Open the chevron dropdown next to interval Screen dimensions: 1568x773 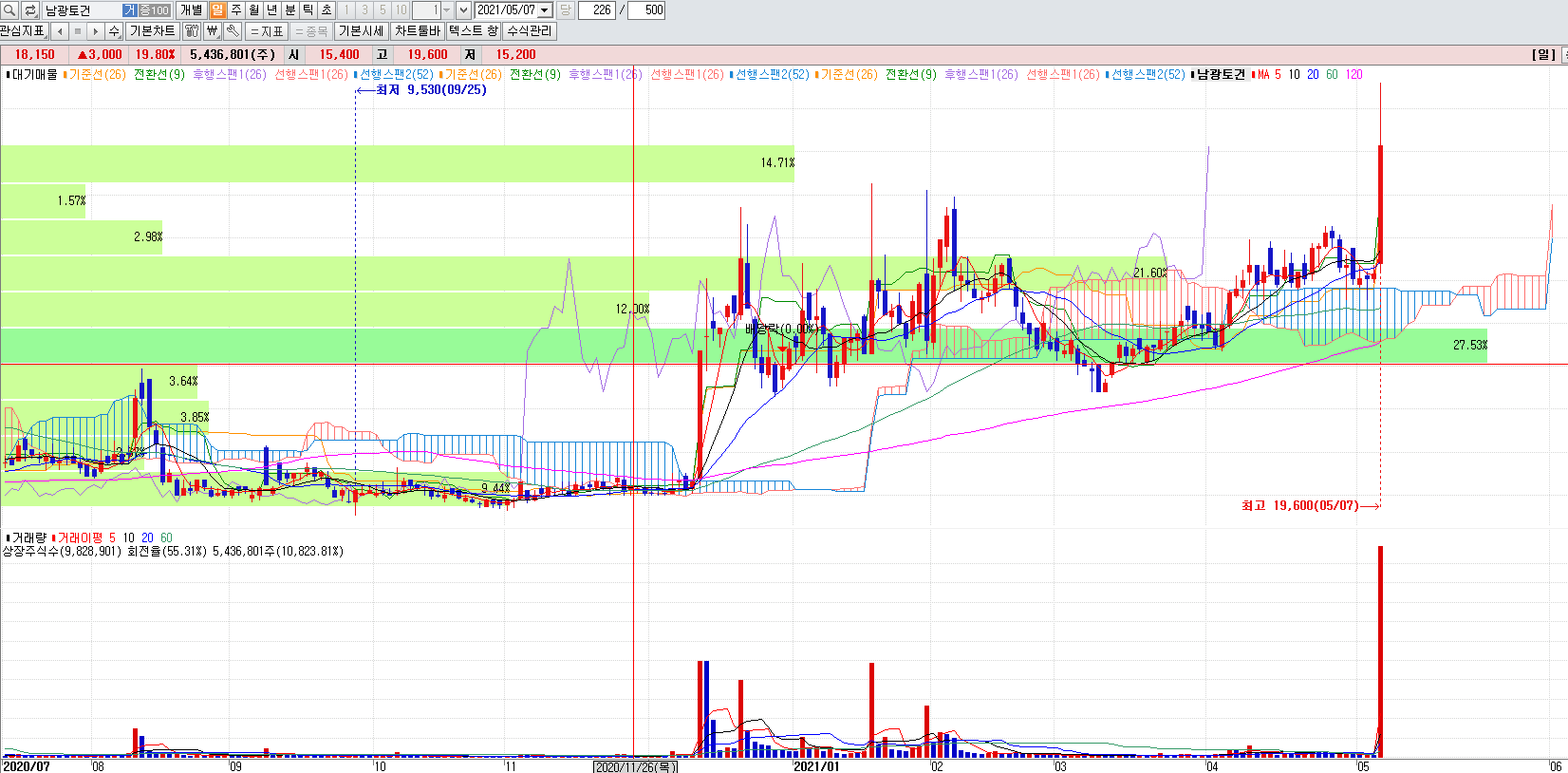[x=463, y=9]
